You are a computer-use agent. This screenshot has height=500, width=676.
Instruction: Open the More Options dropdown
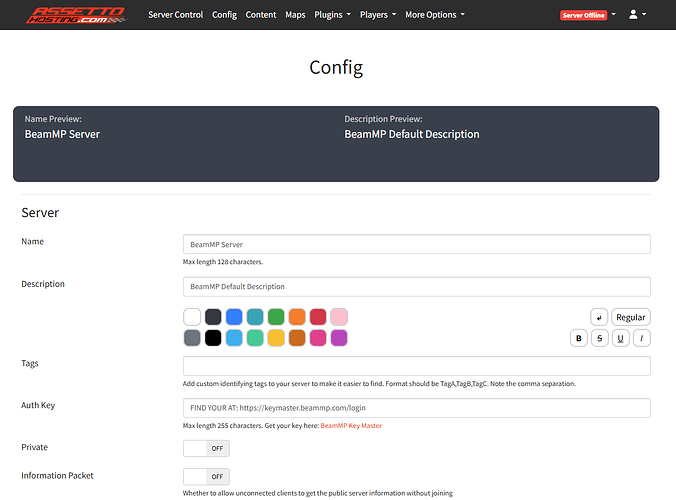[x=434, y=15]
